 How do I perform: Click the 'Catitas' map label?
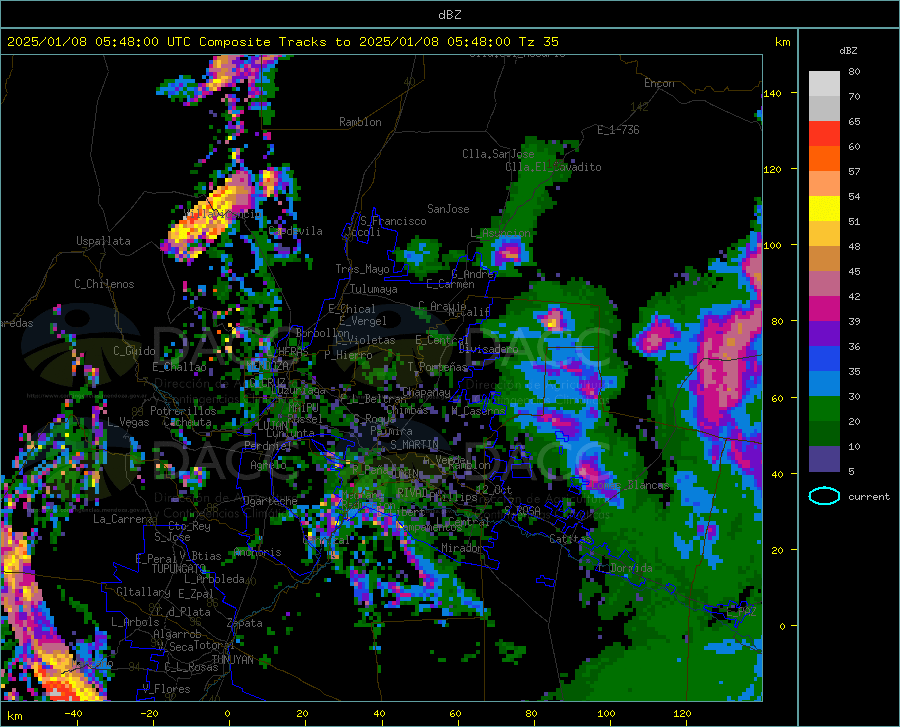click(x=571, y=539)
